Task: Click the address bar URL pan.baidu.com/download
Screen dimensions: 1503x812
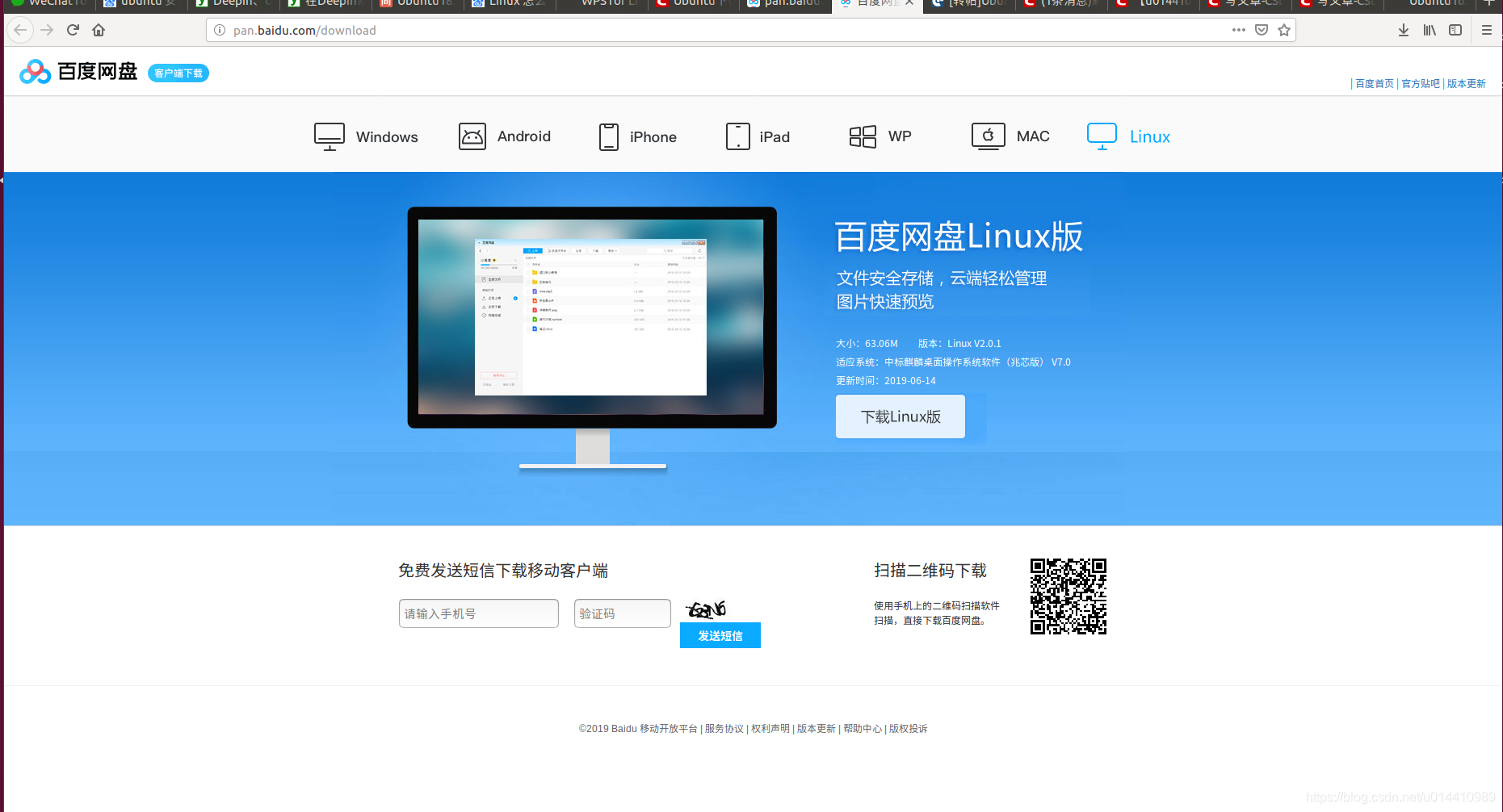Action: [x=304, y=31]
